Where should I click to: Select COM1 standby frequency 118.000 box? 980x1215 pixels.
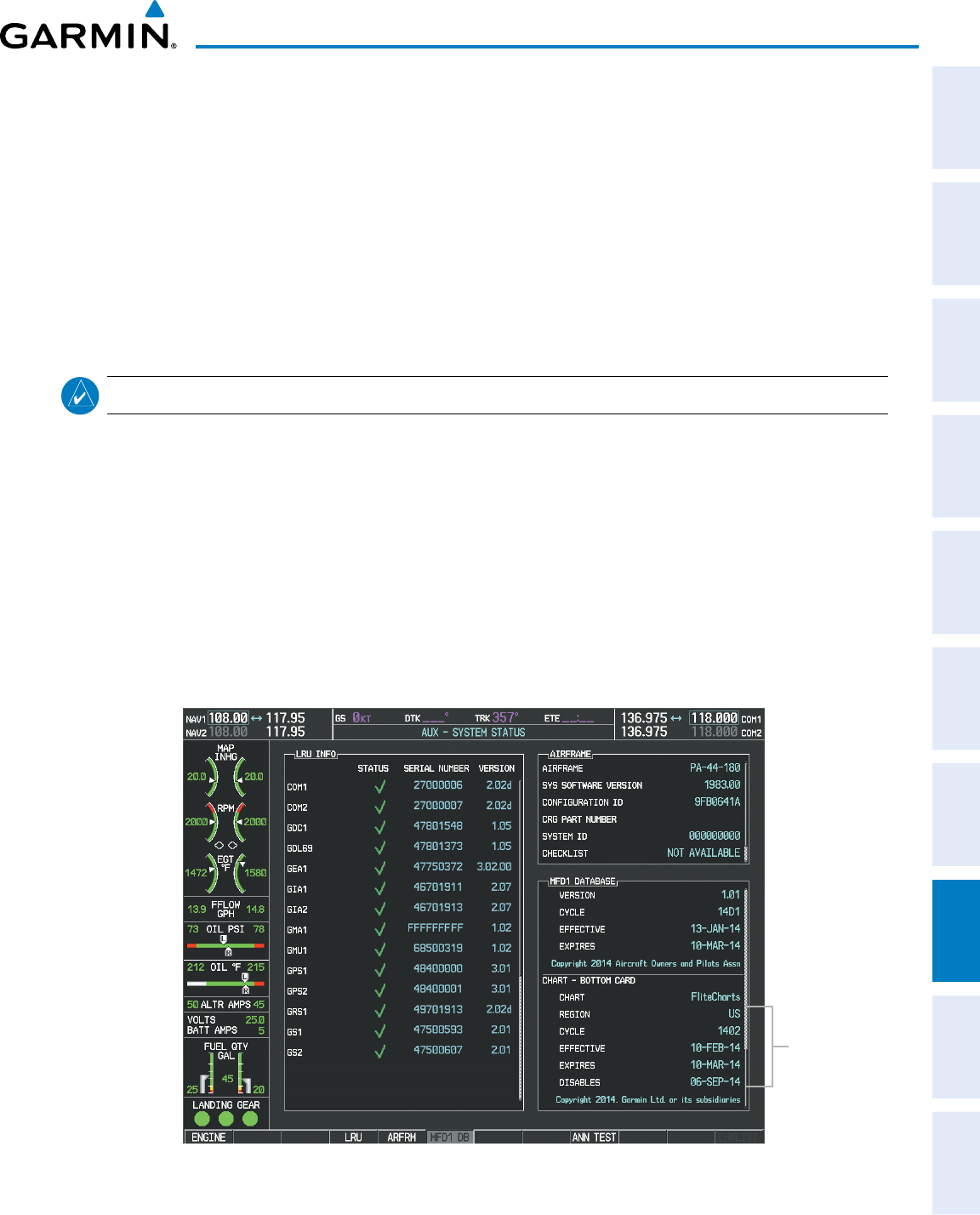coord(714,718)
